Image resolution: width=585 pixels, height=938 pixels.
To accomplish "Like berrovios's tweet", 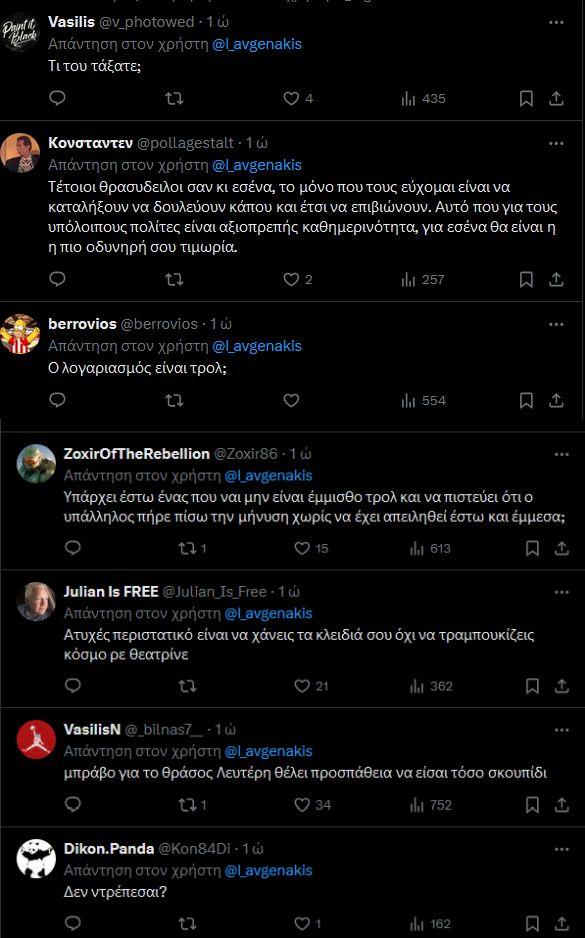I will click(x=291, y=400).
